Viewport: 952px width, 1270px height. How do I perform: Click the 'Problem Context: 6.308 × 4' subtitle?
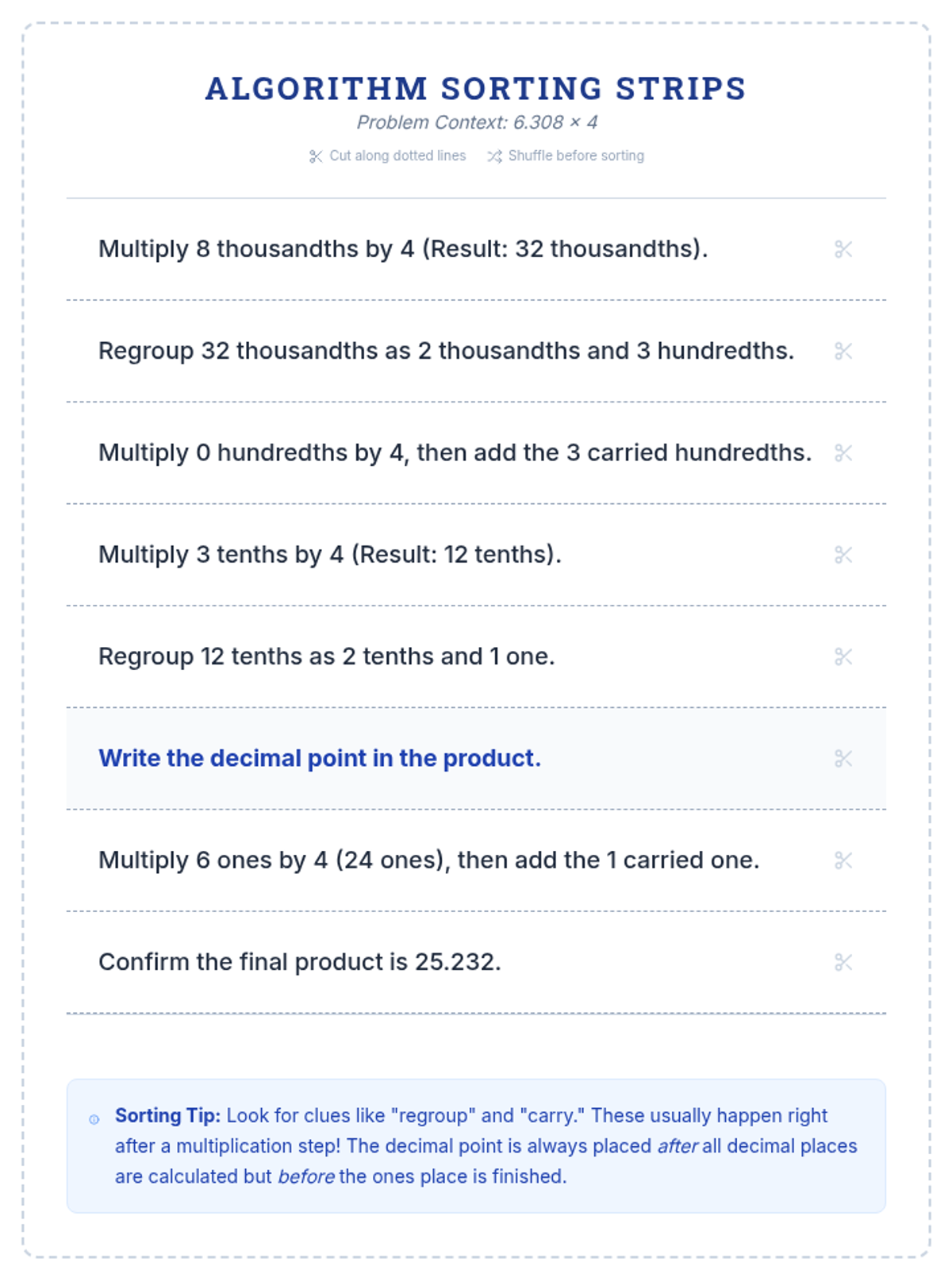click(476, 122)
